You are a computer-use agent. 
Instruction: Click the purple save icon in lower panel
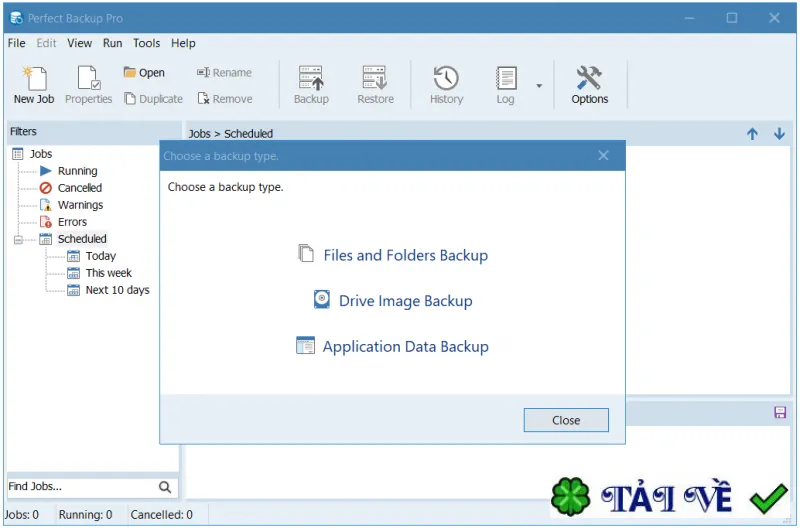[780, 412]
